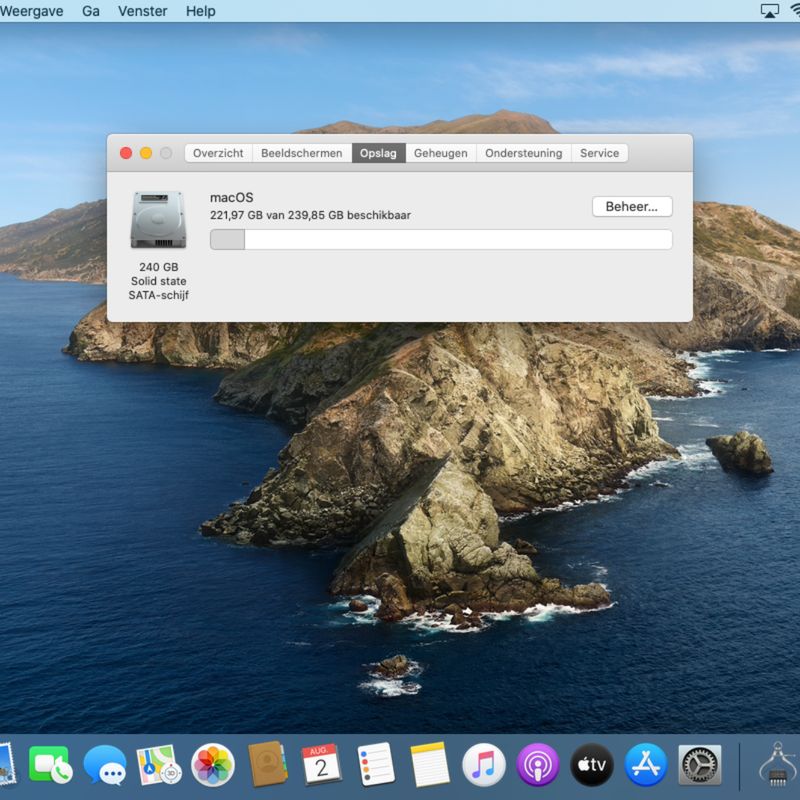Screen dimensions: 800x800
Task: Launch Music from the Dock
Action: click(484, 765)
